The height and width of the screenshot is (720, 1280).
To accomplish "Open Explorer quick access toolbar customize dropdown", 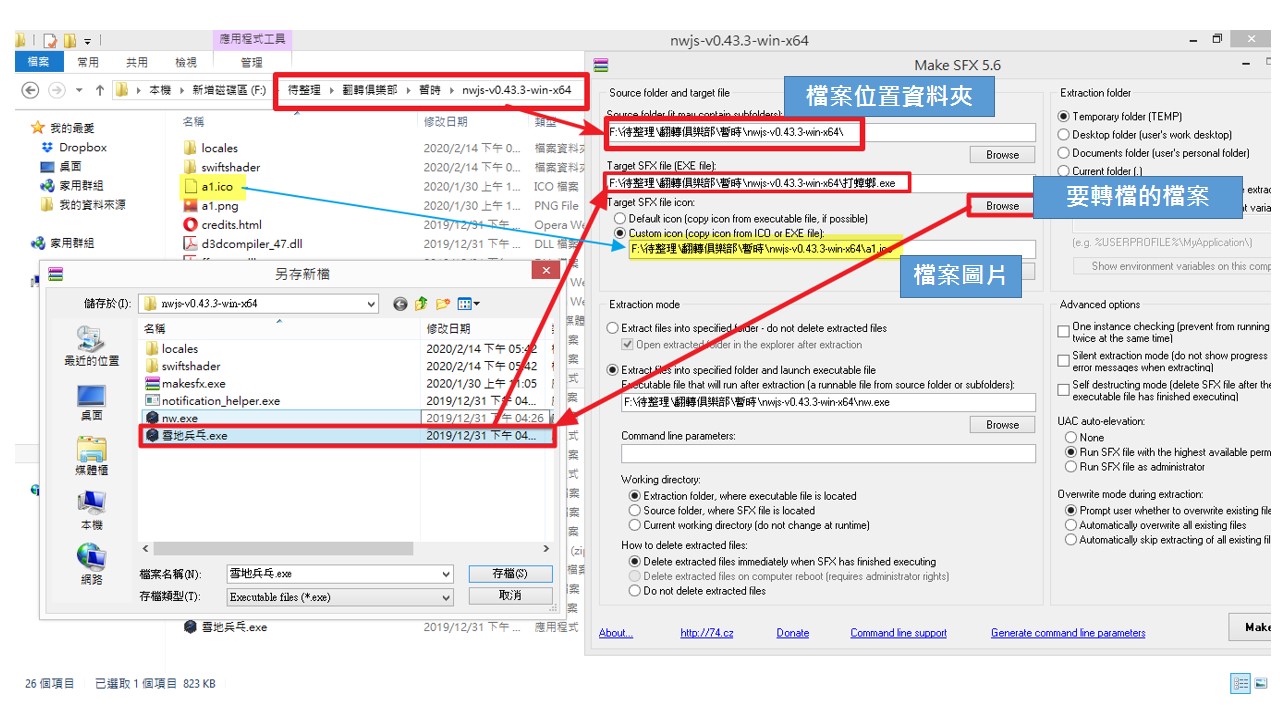I will 88,41.
